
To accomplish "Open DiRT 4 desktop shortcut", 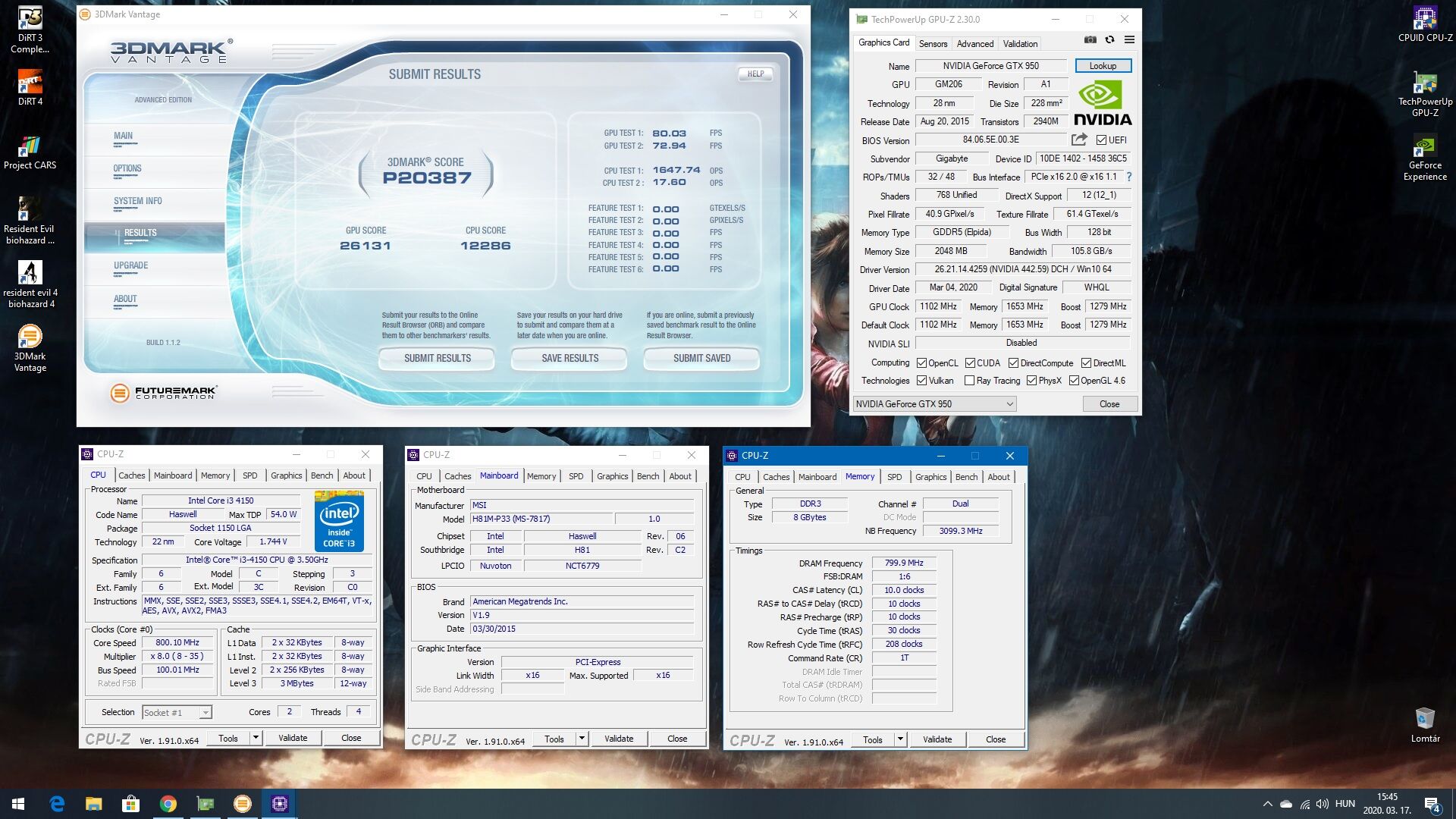I will point(30,87).
